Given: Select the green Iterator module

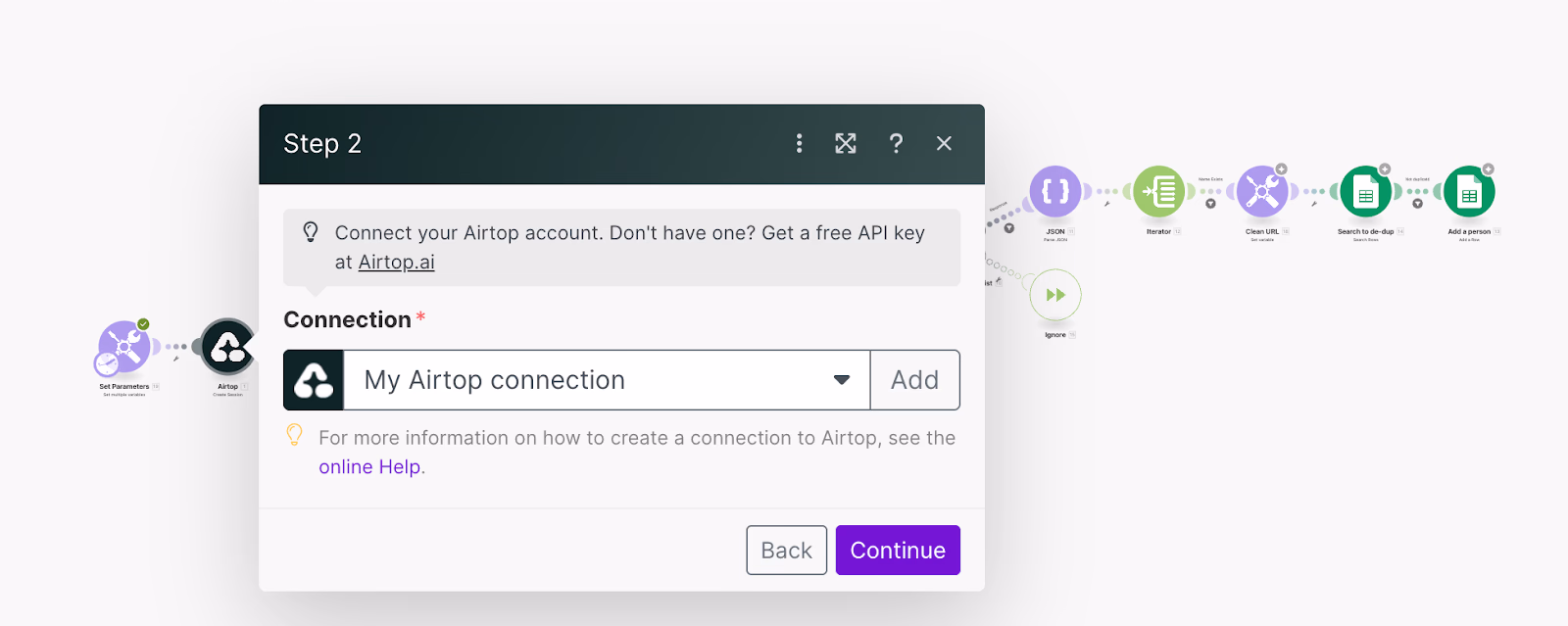Looking at the screenshot, I should [1159, 191].
